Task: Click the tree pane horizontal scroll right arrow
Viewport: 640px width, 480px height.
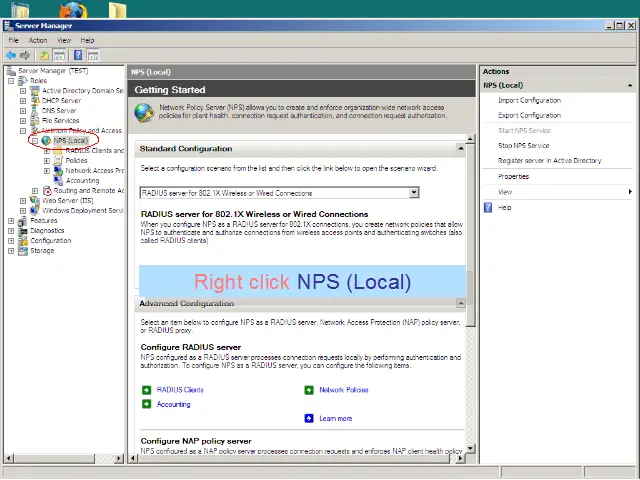Action: [119, 458]
